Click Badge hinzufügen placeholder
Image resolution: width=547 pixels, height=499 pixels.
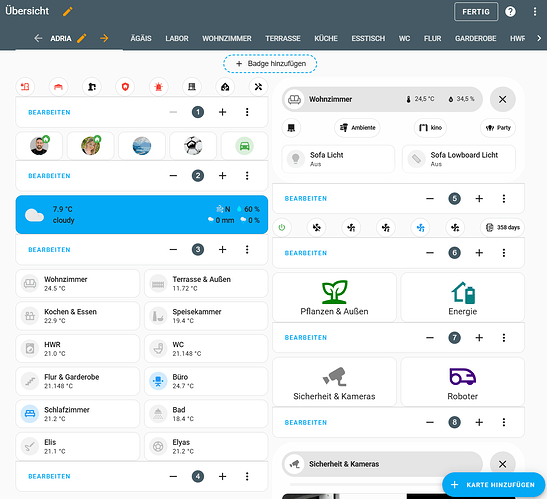point(270,64)
